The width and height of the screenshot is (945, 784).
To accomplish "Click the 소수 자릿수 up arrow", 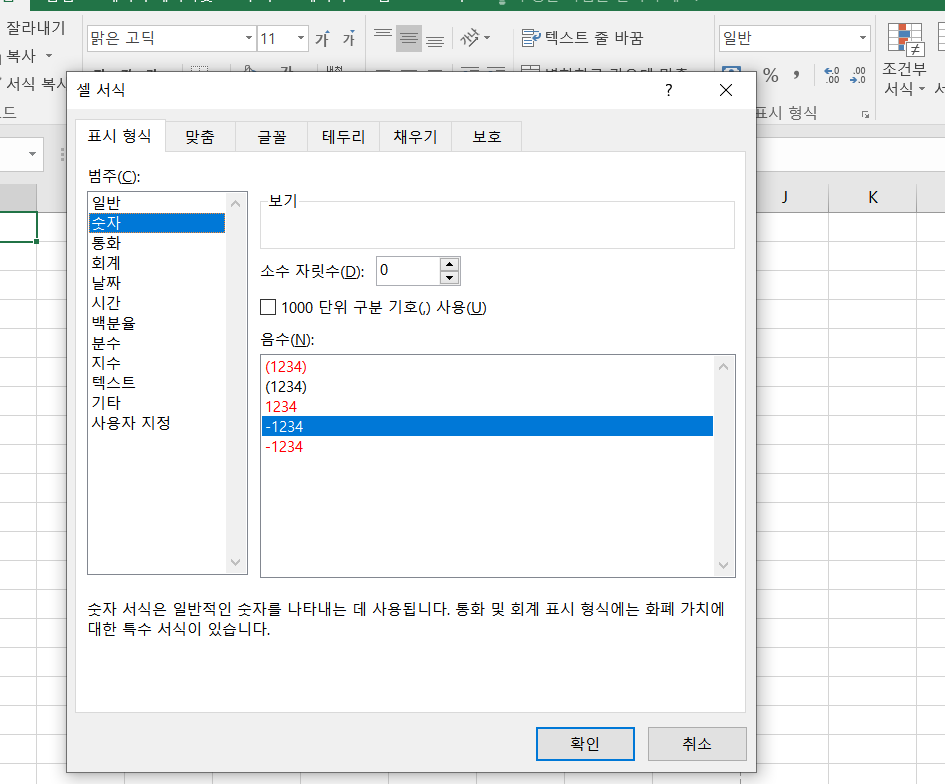I will click(x=448, y=264).
